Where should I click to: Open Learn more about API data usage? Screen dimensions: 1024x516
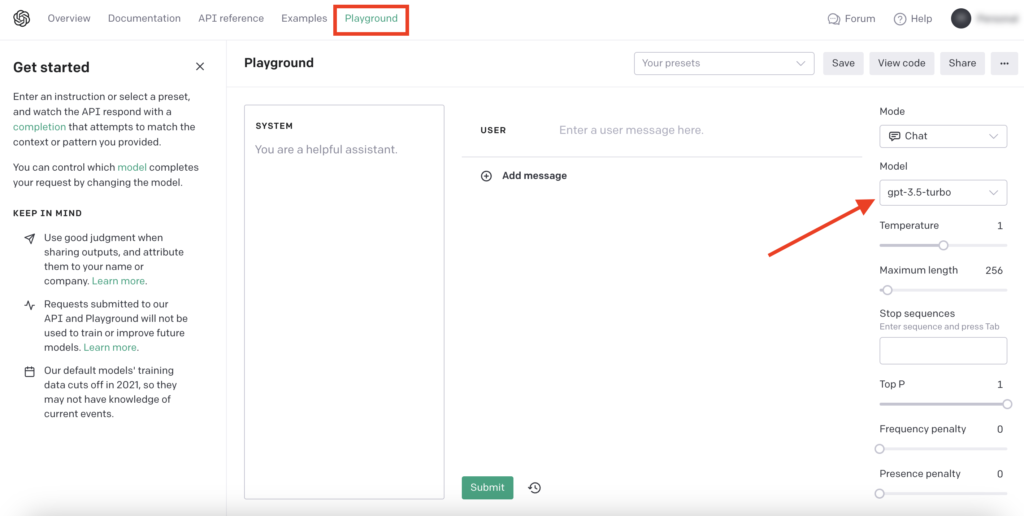[110, 347]
